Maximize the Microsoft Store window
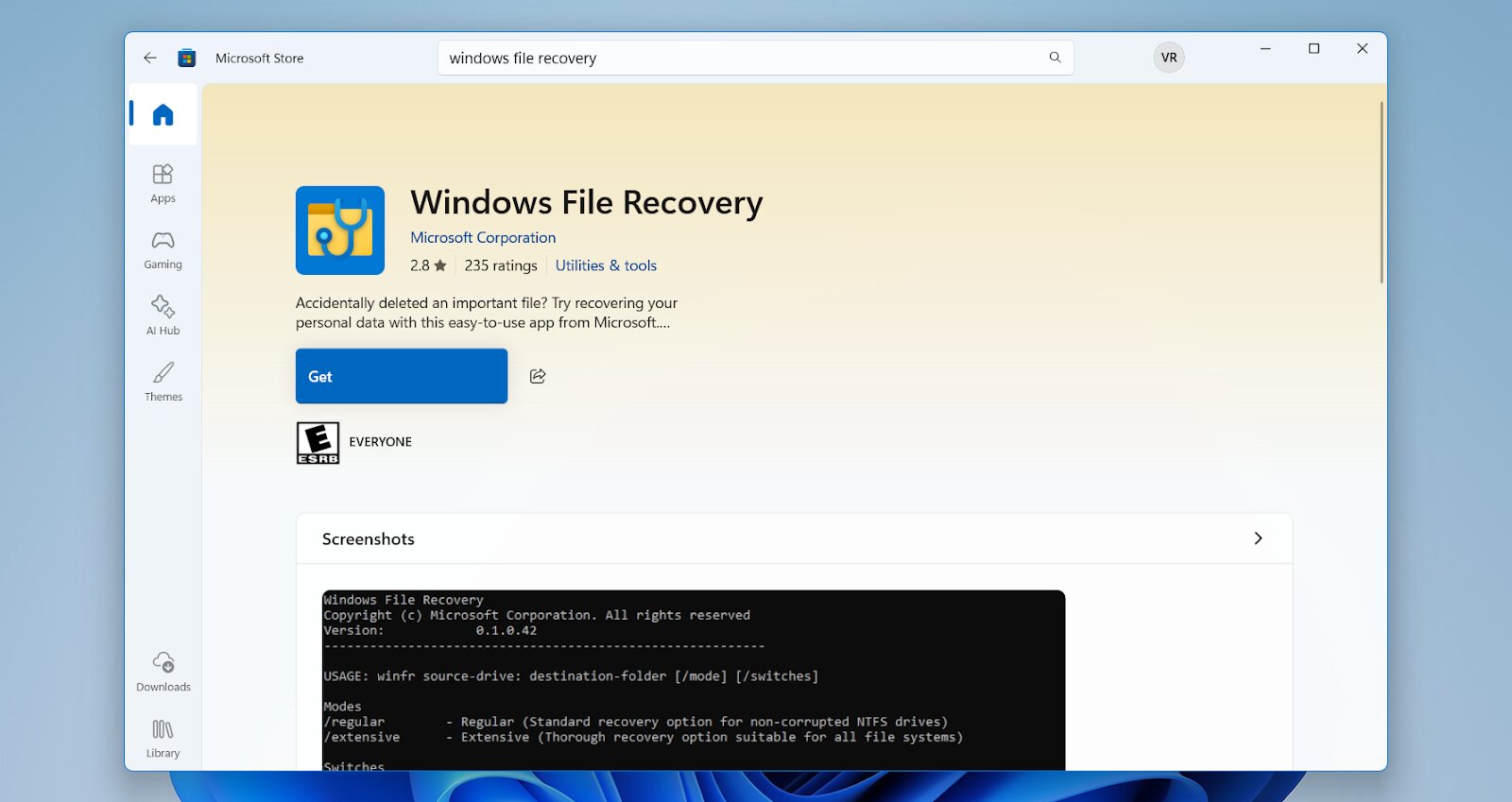 (1314, 49)
